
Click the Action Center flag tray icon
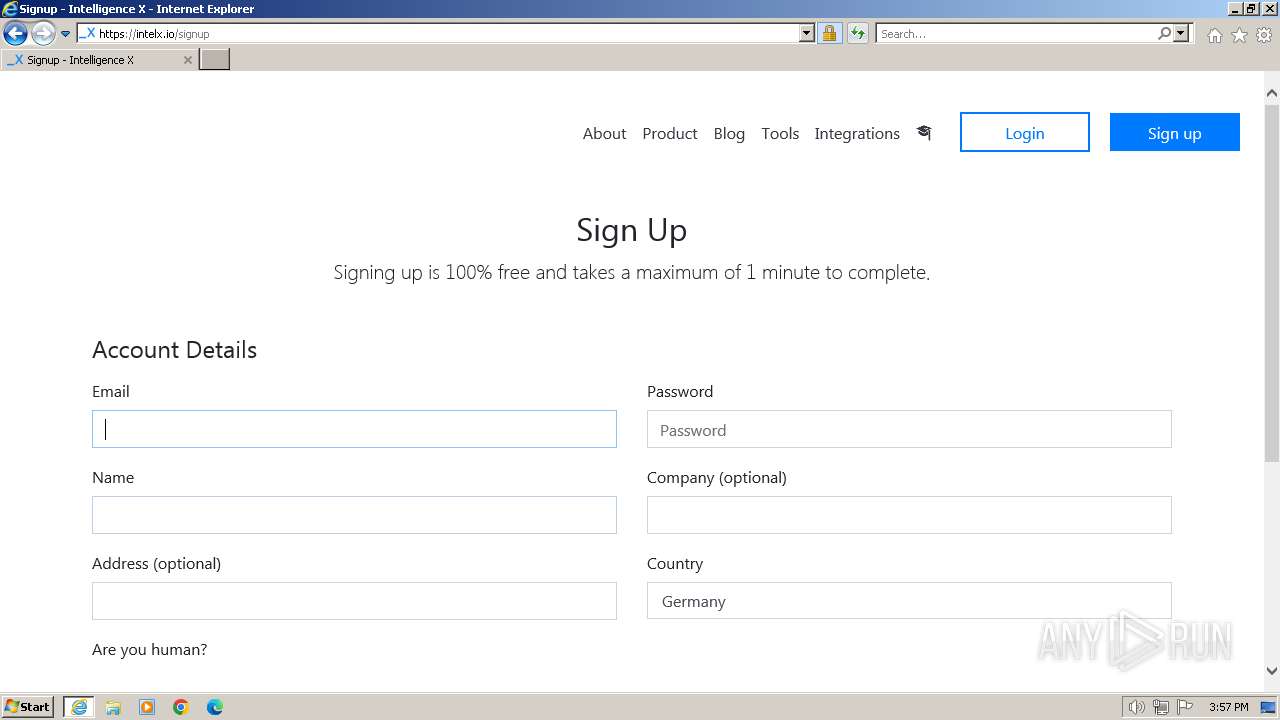pos(1185,707)
